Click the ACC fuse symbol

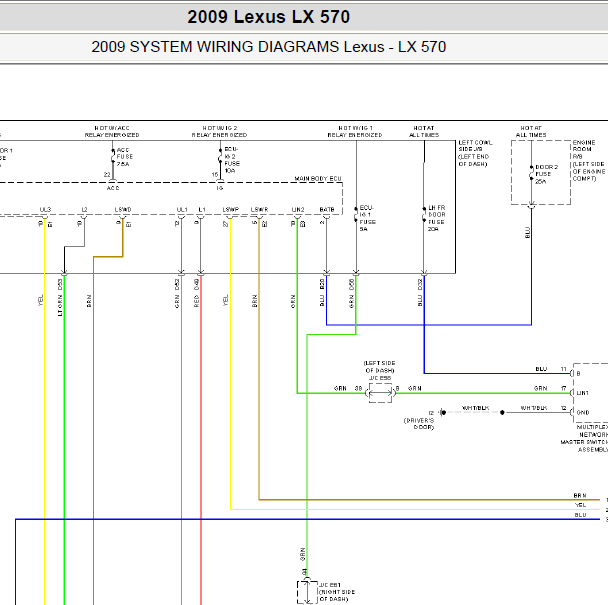pos(113,156)
